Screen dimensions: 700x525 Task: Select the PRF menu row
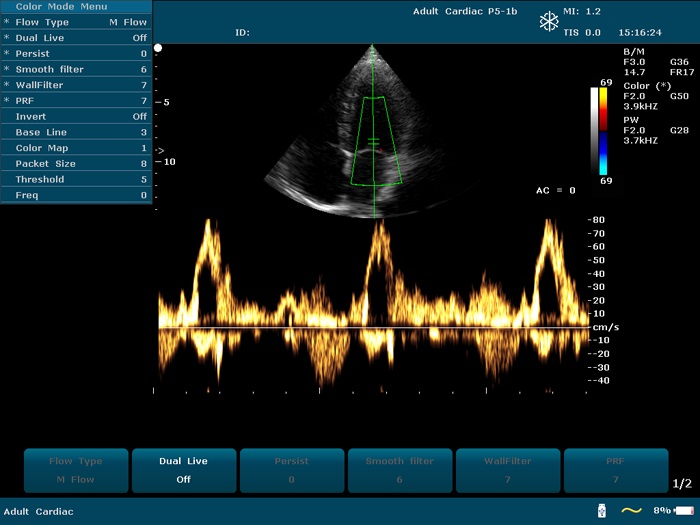tap(76, 100)
